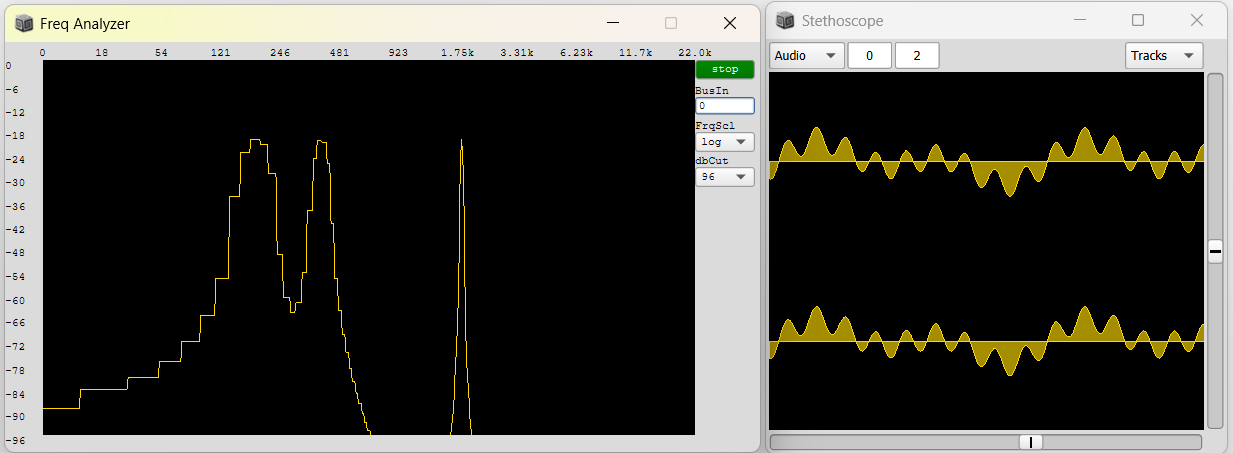Select the bus index field showing 0
Screen dimensions: 1233x453
pos(870,56)
